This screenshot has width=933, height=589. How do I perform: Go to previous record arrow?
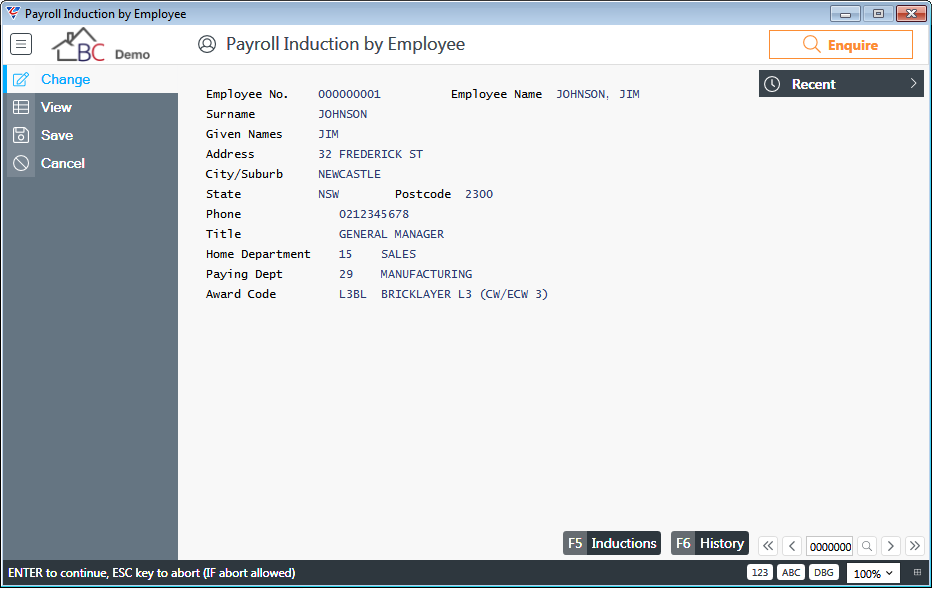pos(792,546)
